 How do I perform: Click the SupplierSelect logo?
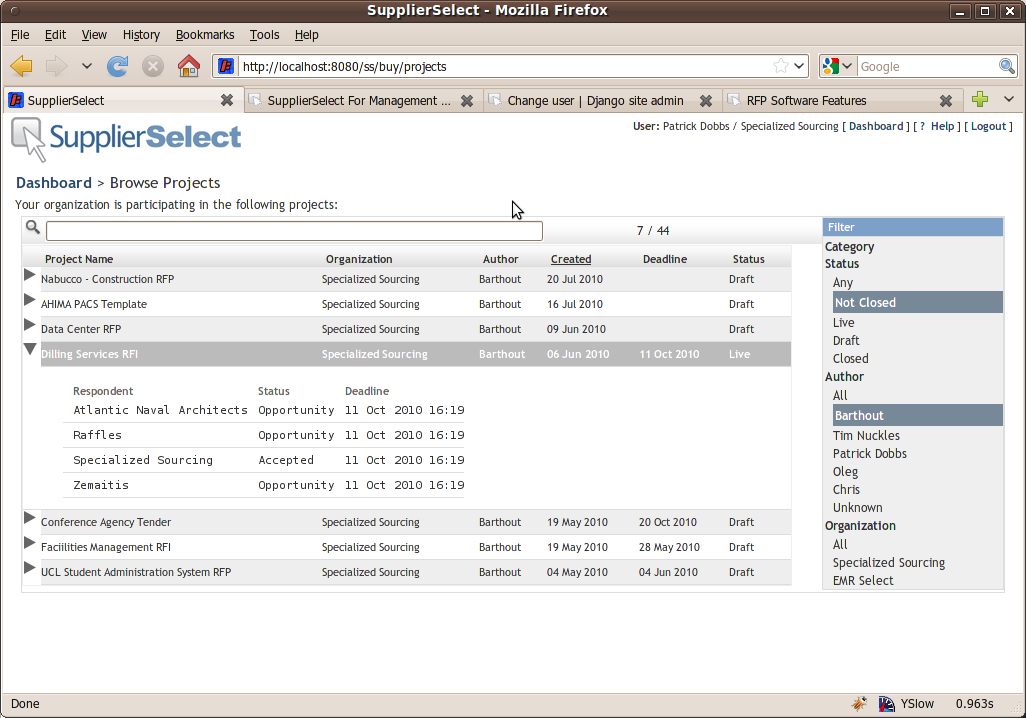click(x=126, y=139)
